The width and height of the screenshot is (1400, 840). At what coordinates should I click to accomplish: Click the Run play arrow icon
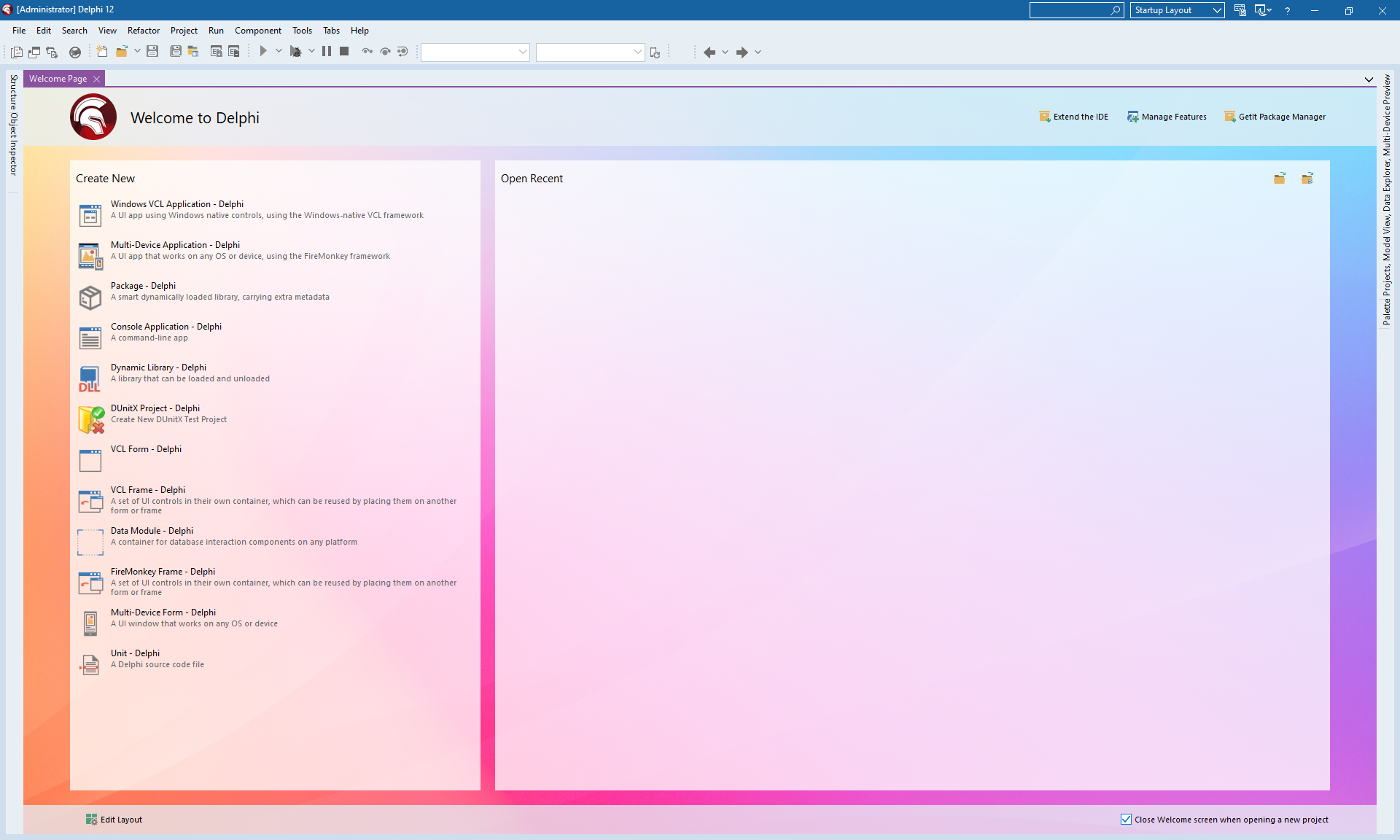[263, 52]
